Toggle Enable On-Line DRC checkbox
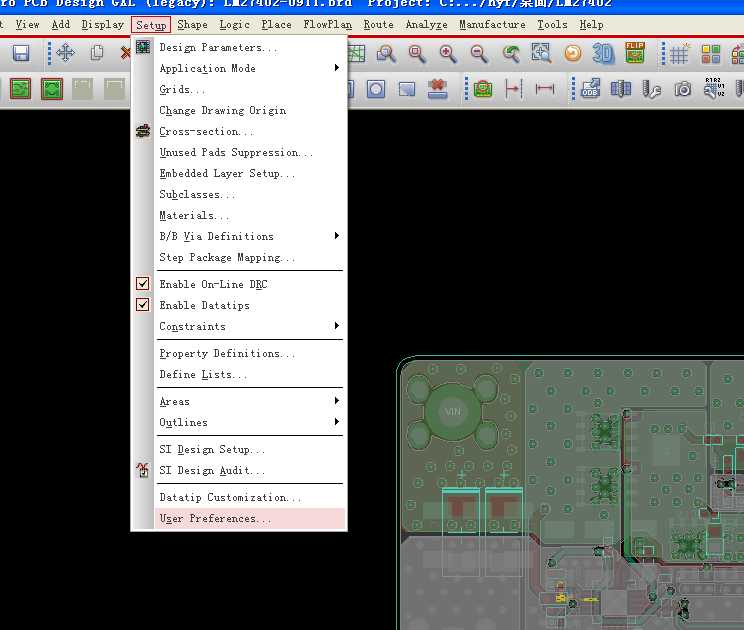 pos(142,284)
